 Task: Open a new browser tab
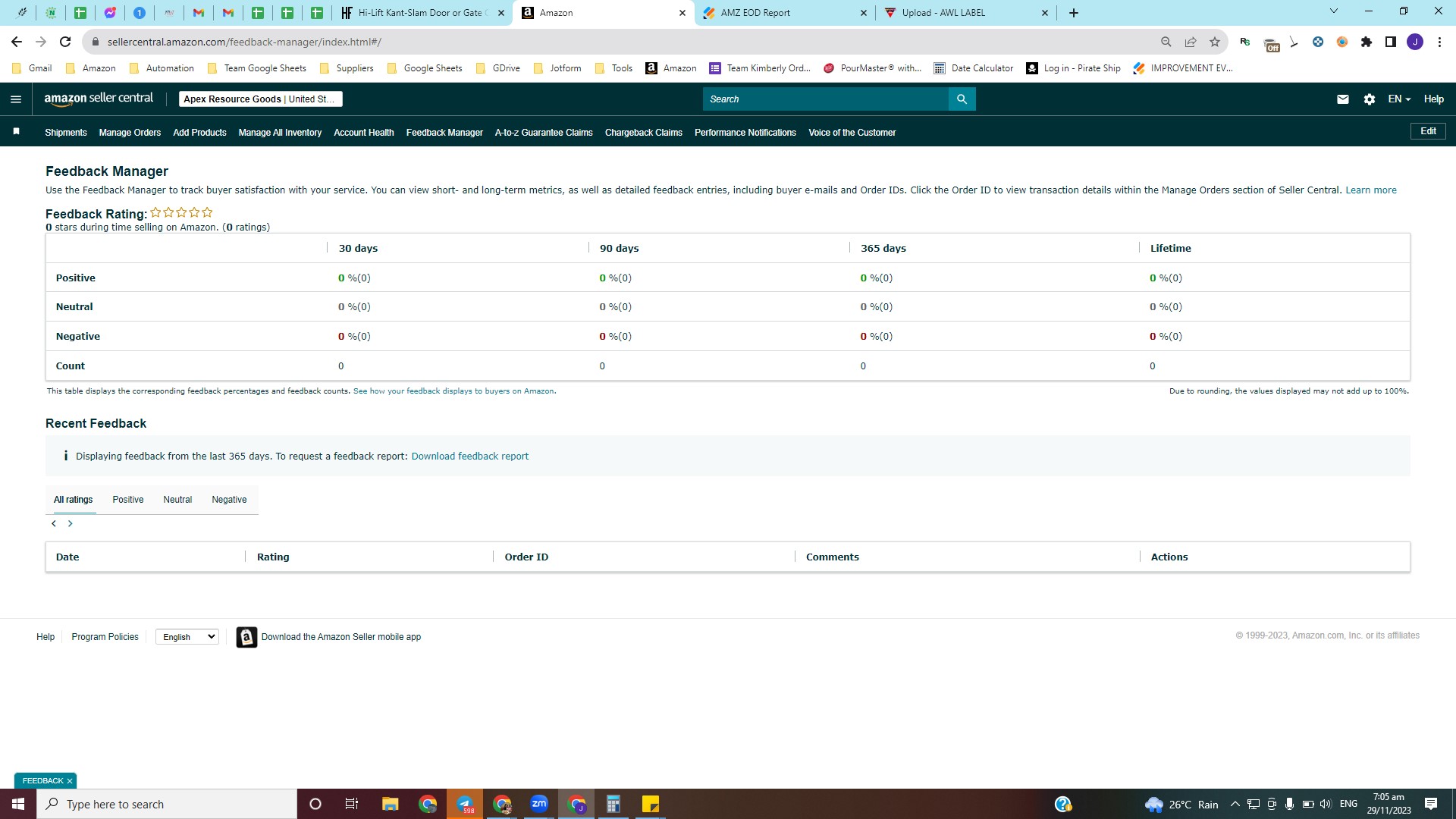(1074, 13)
